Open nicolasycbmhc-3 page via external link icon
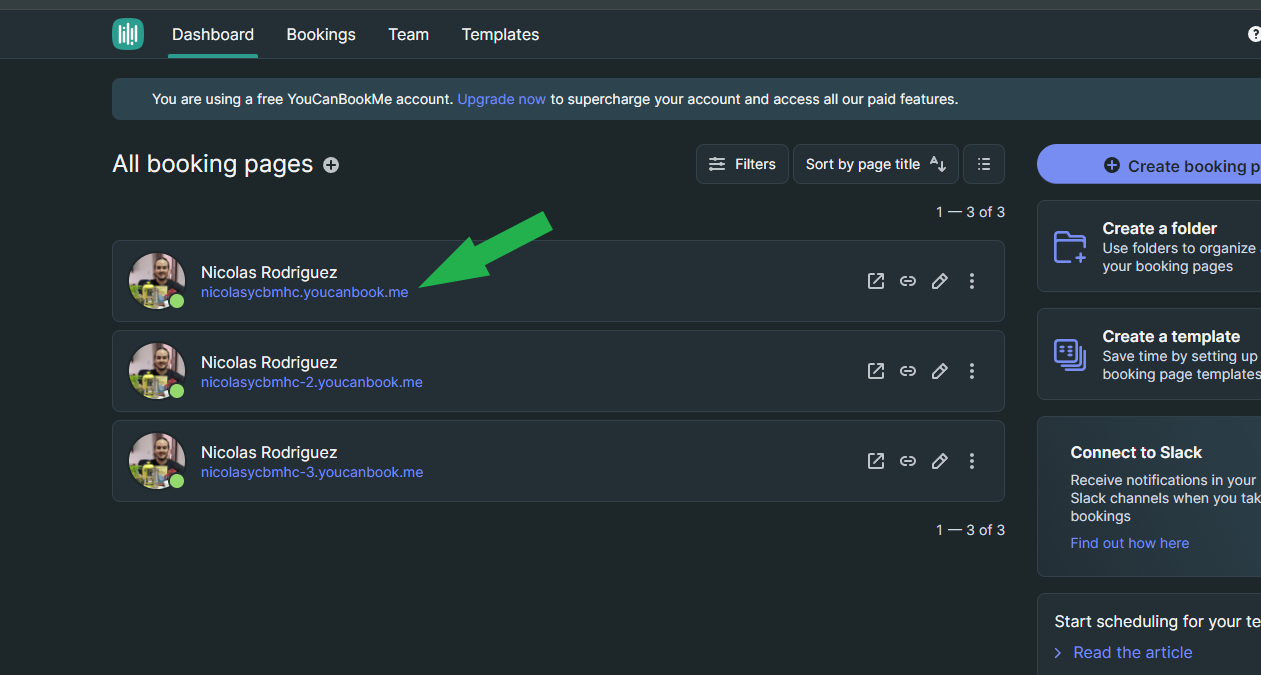This screenshot has width=1261, height=675. [876, 461]
